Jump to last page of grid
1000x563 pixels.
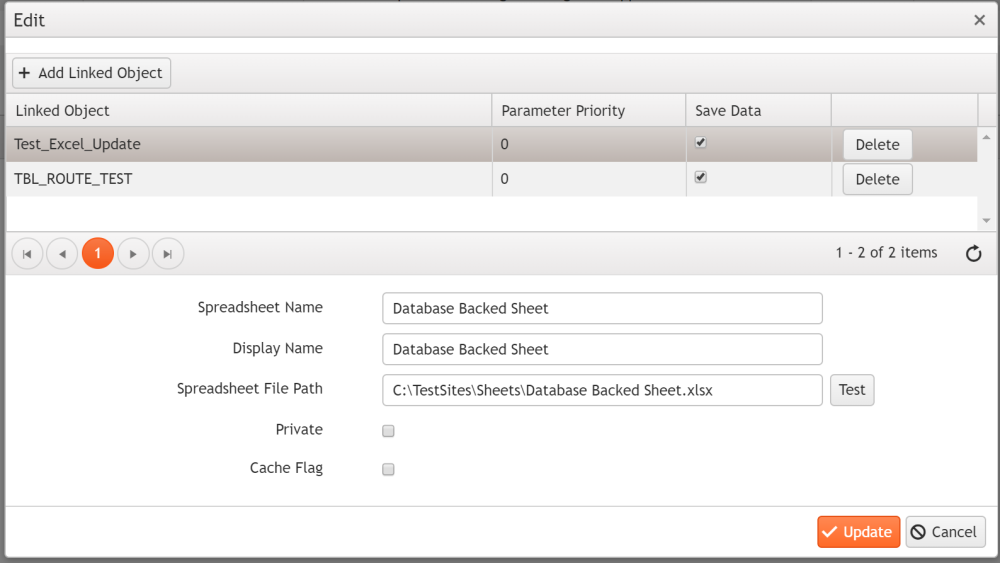coord(168,254)
